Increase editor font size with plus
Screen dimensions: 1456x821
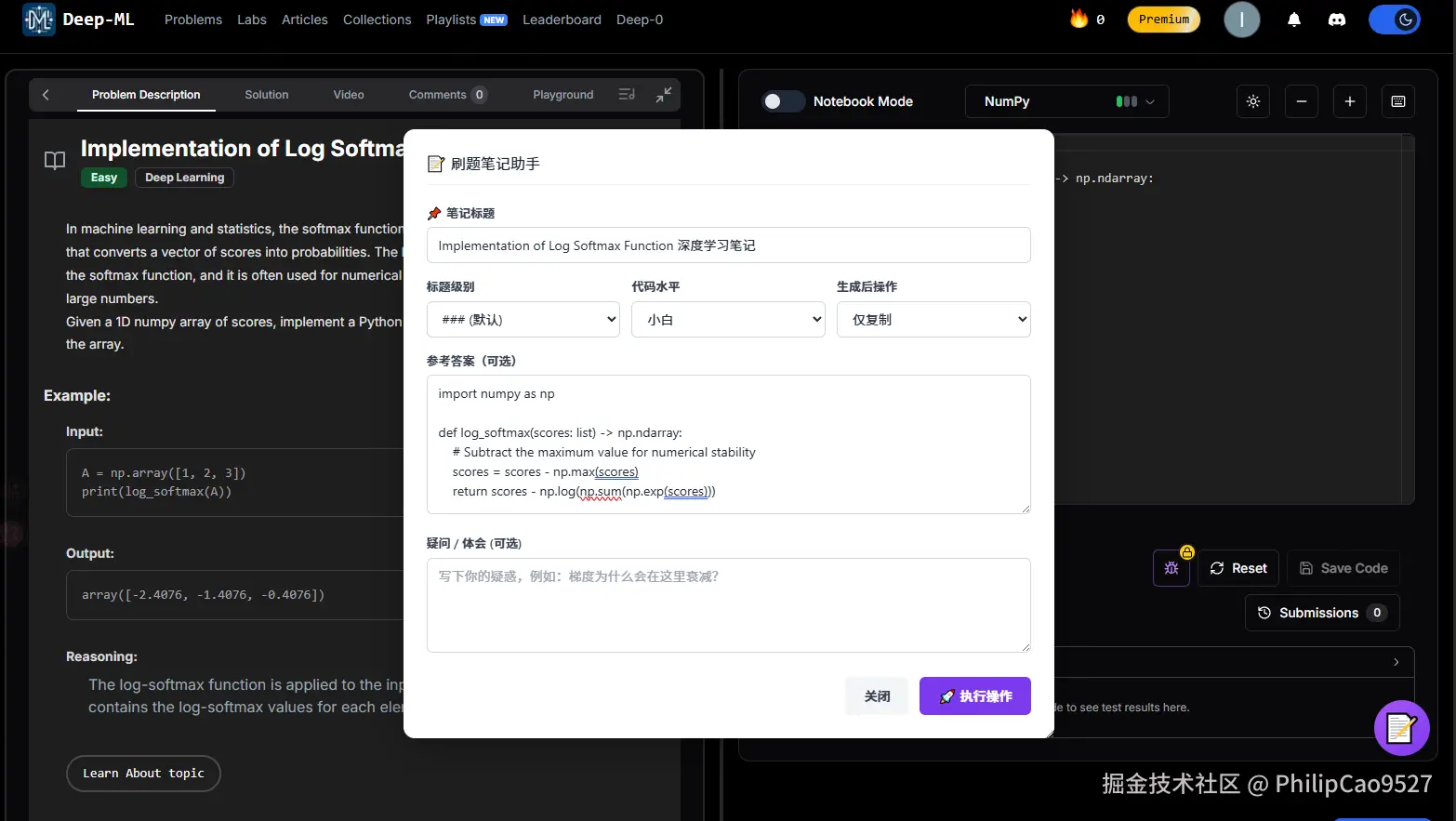pyautogui.click(x=1350, y=101)
